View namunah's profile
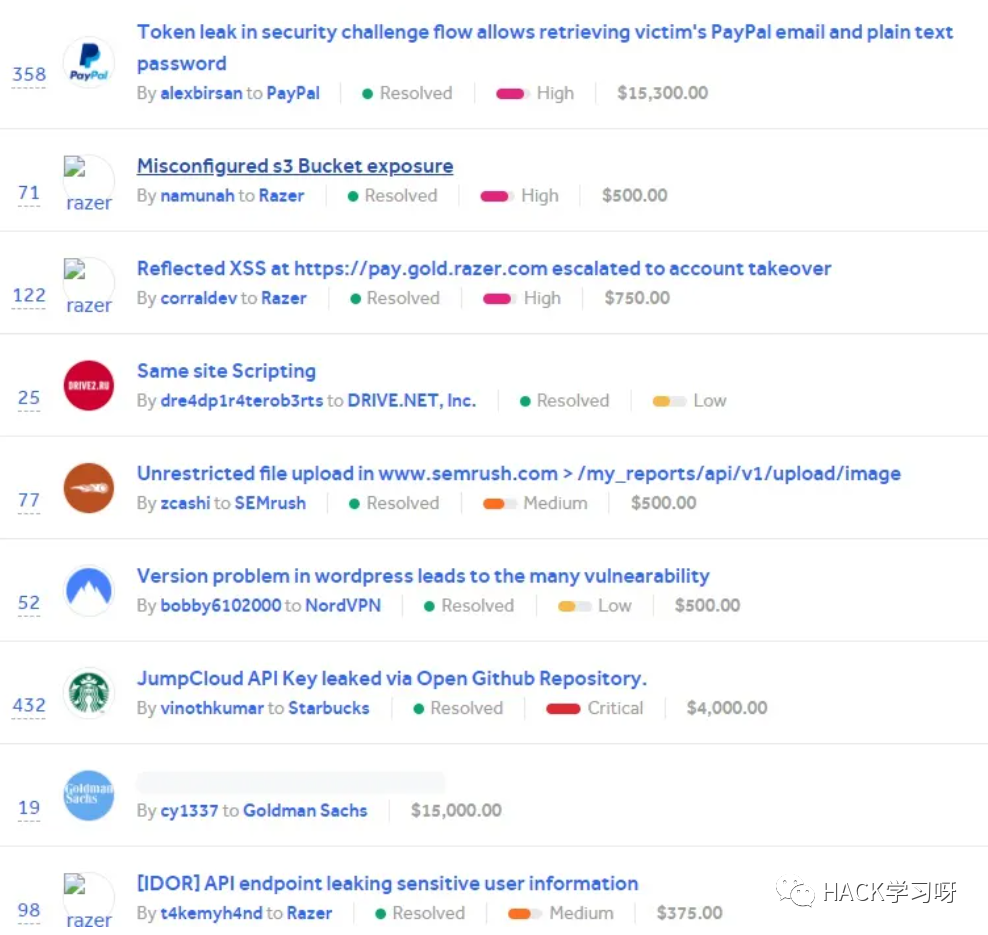 pos(197,196)
